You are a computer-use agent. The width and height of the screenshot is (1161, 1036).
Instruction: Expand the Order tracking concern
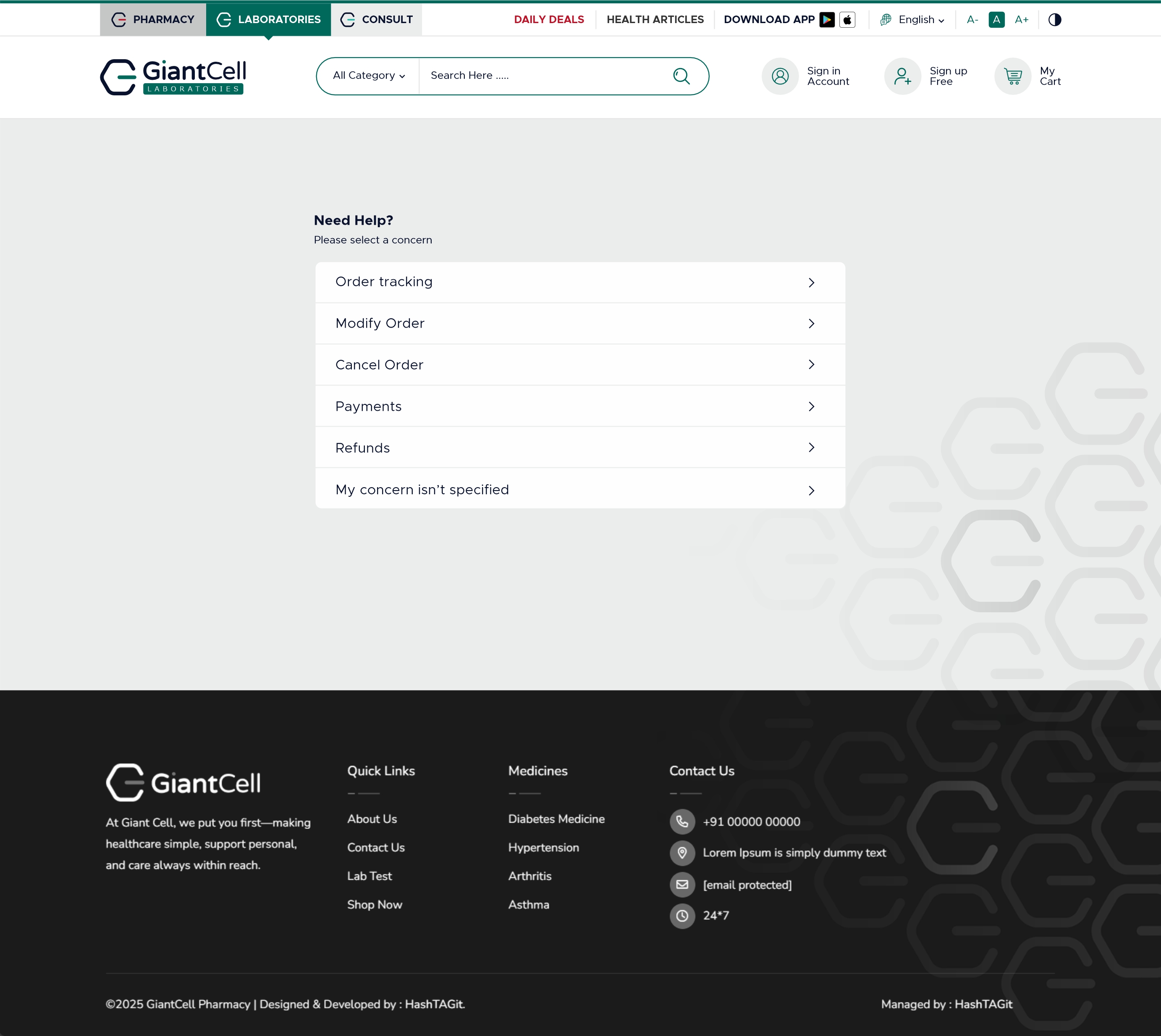click(580, 282)
